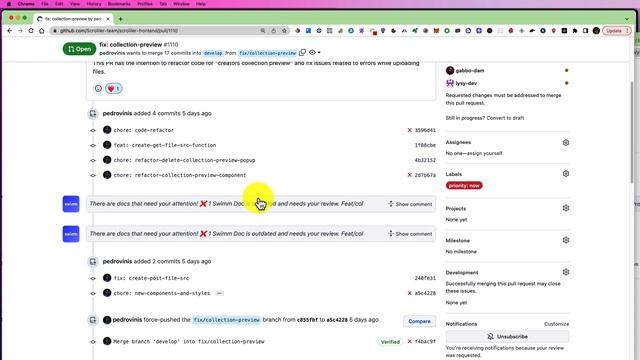Click the Unsubscribe button
Viewport: 640px width, 360px height.
(x=507, y=336)
